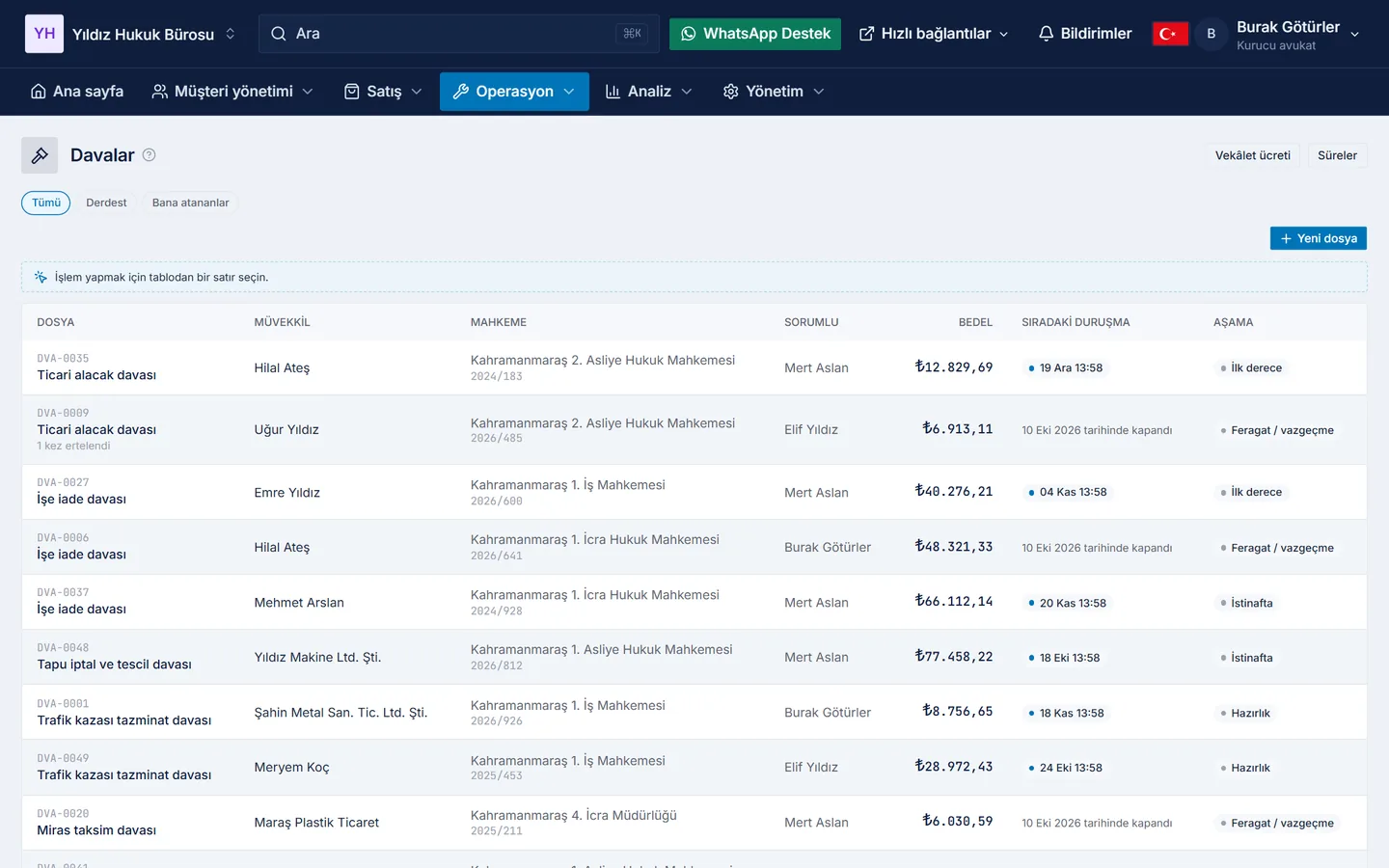The height and width of the screenshot is (868, 1389).
Task: Click the bar chart icon for Analiz
Action: (613, 92)
